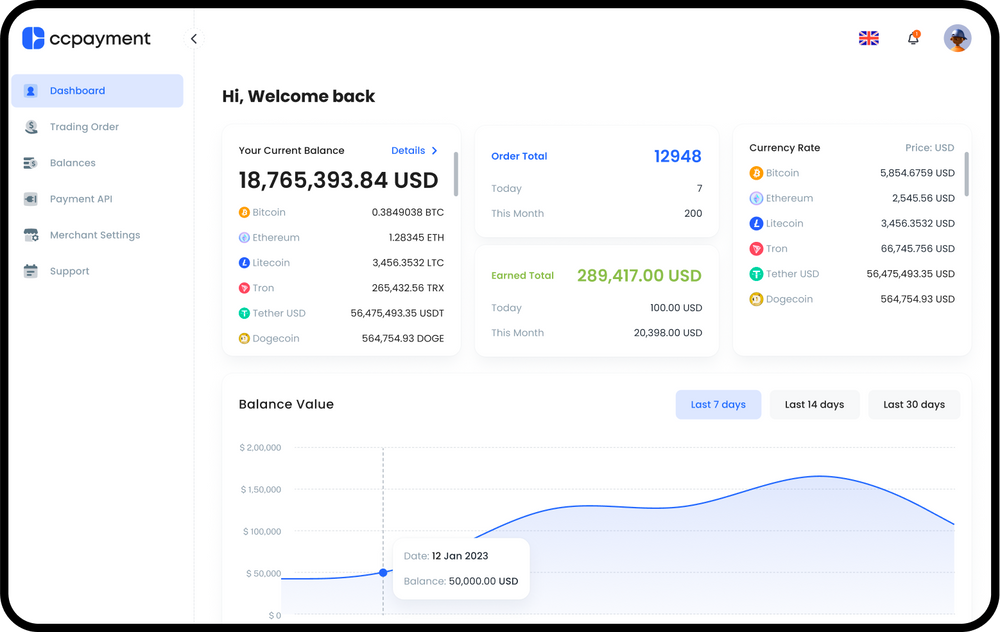Change language via the UK flag icon
The height and width of the screenshot is (632, 1000).
tap(869, 38)
